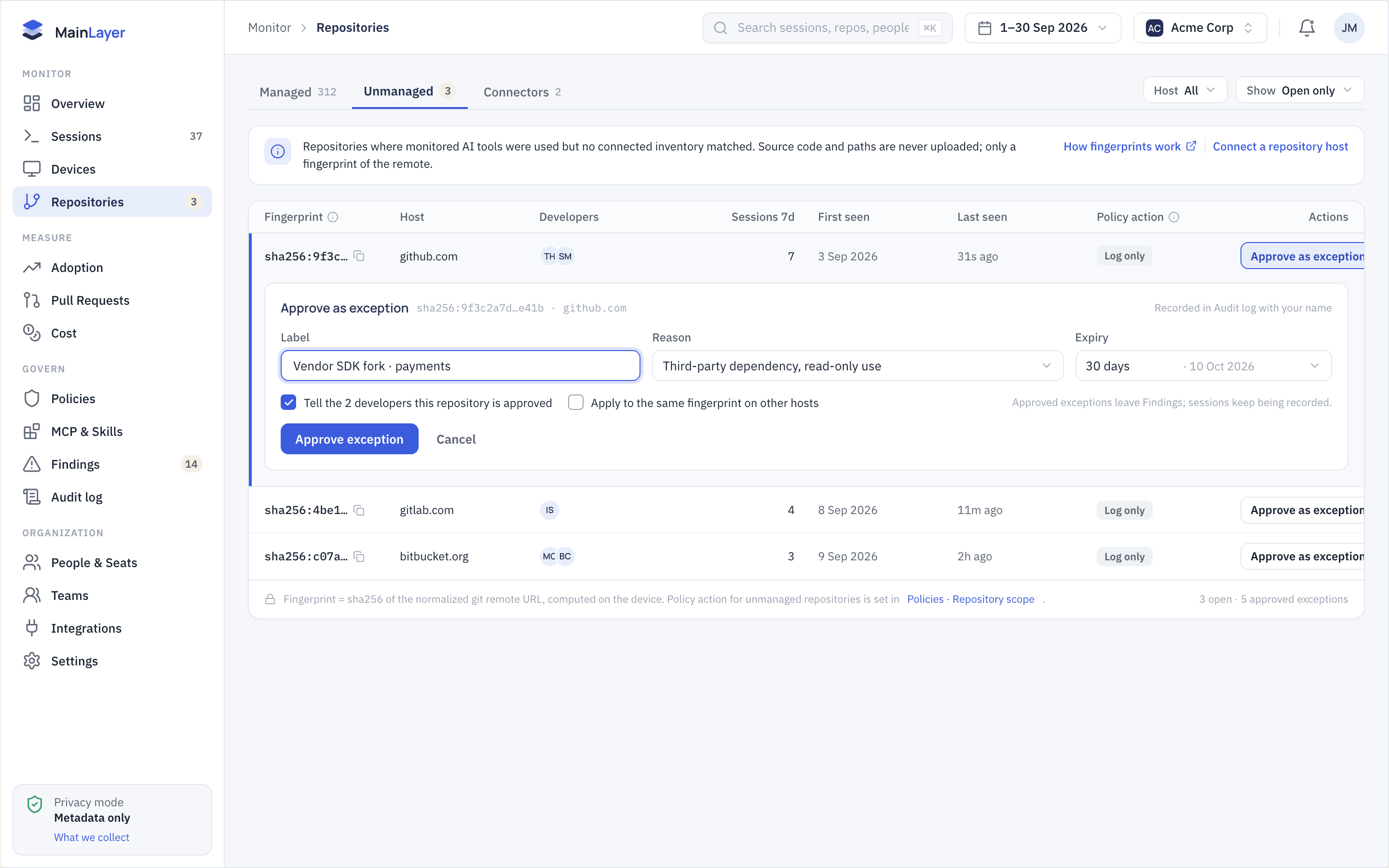Focus the search sessions, repos, people field

pos(827,27)
